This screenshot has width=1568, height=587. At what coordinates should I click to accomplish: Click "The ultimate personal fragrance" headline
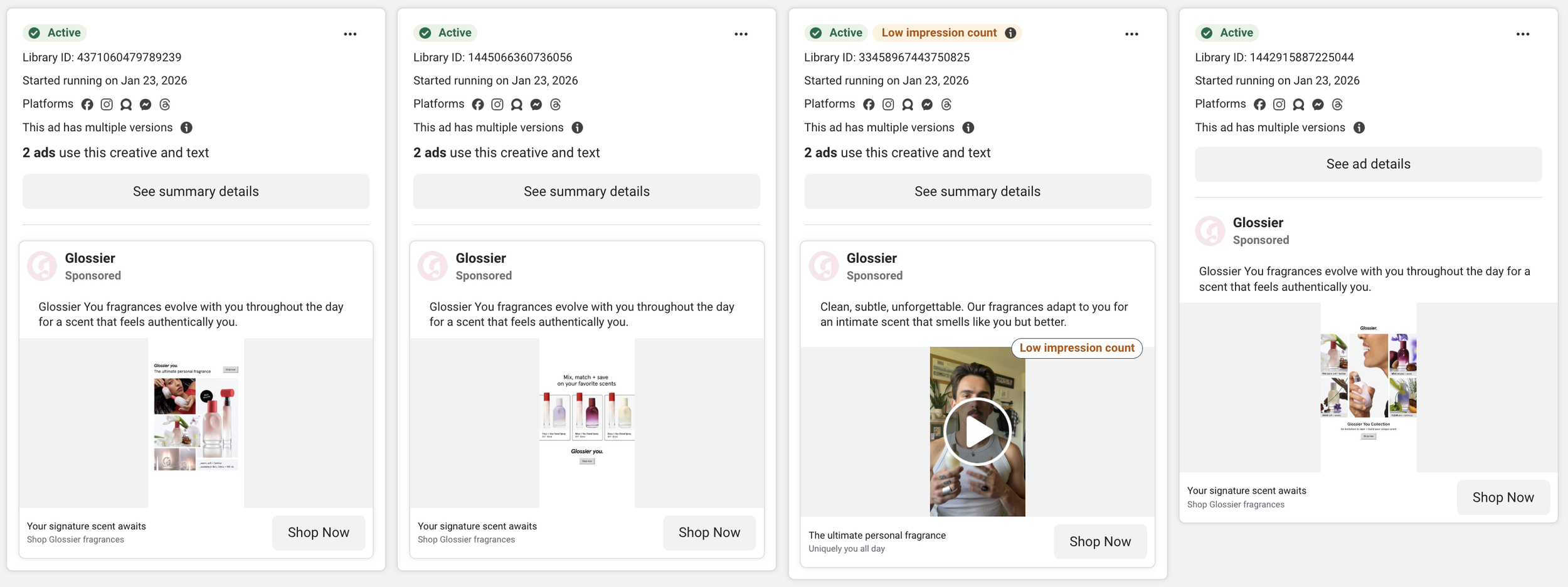pos(877,535)
